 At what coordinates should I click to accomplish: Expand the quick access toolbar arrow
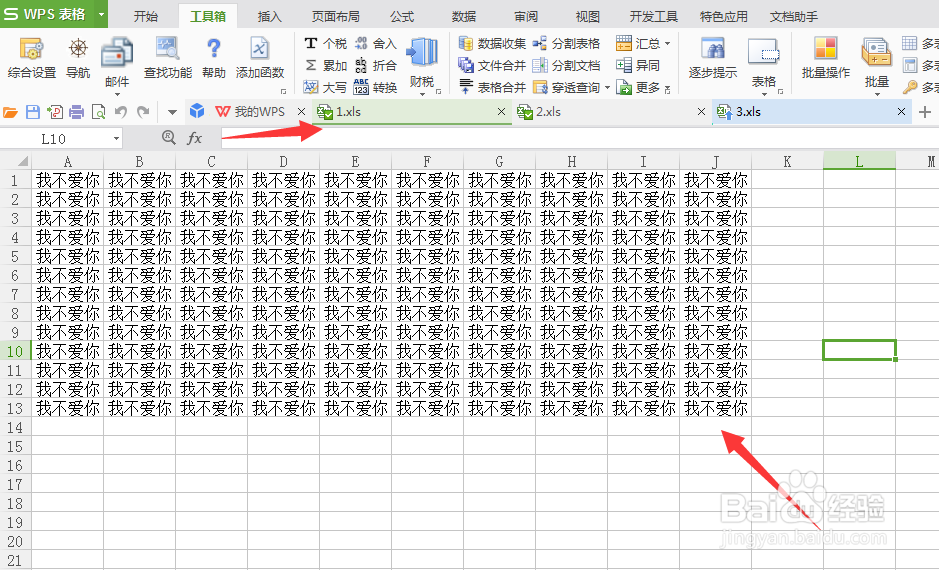172,112
